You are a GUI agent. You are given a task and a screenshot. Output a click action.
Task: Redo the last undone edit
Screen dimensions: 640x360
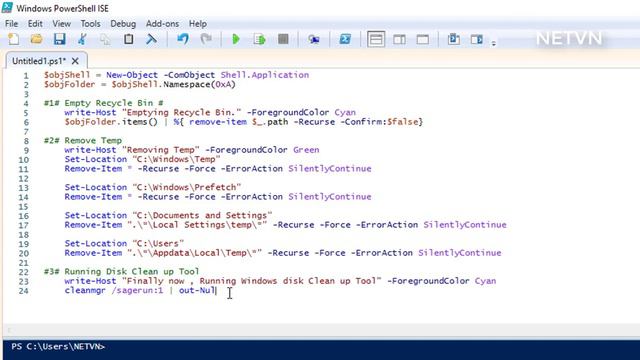(x=206, y=39)
